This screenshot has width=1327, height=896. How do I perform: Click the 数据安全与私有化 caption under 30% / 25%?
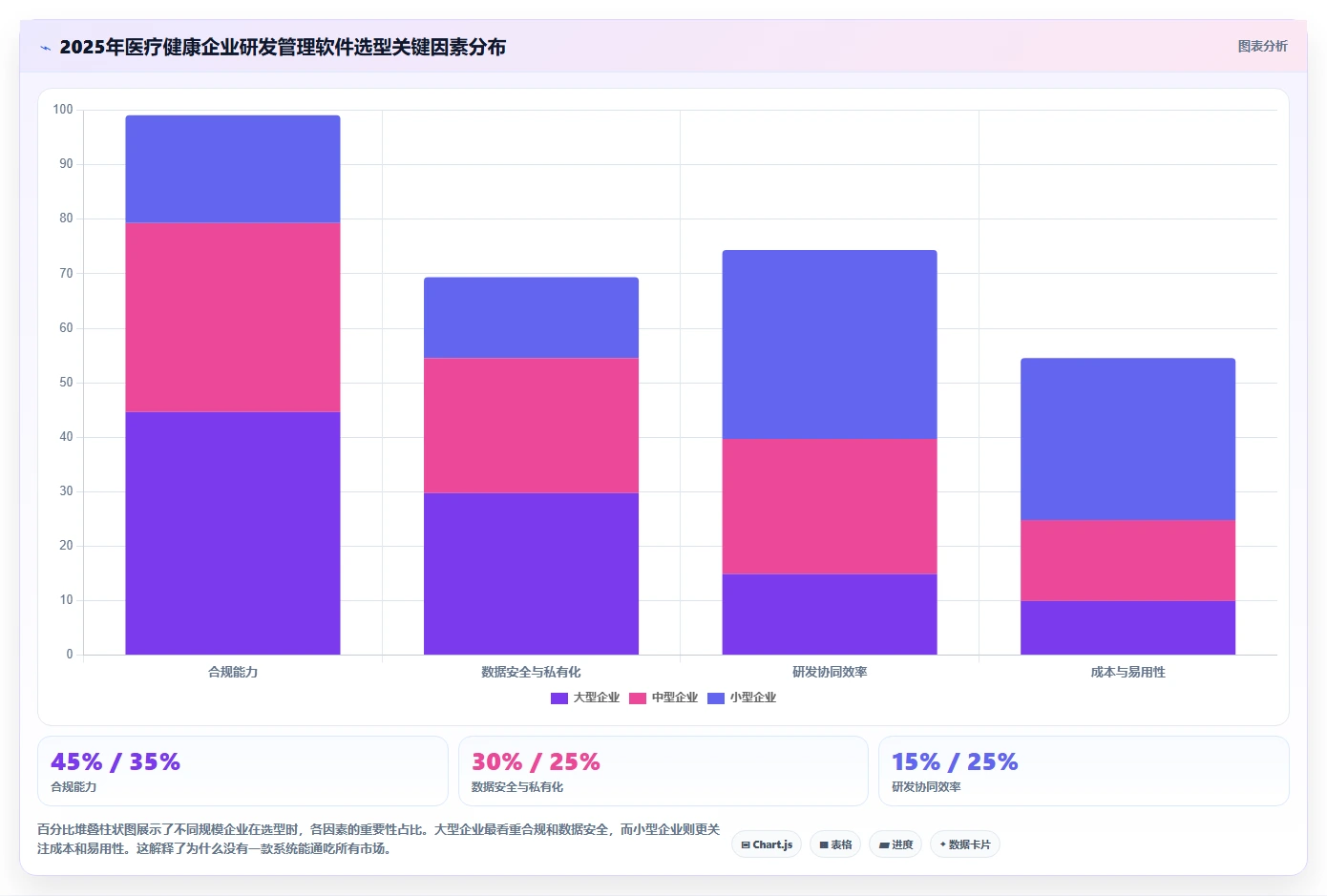click(517, 787)
